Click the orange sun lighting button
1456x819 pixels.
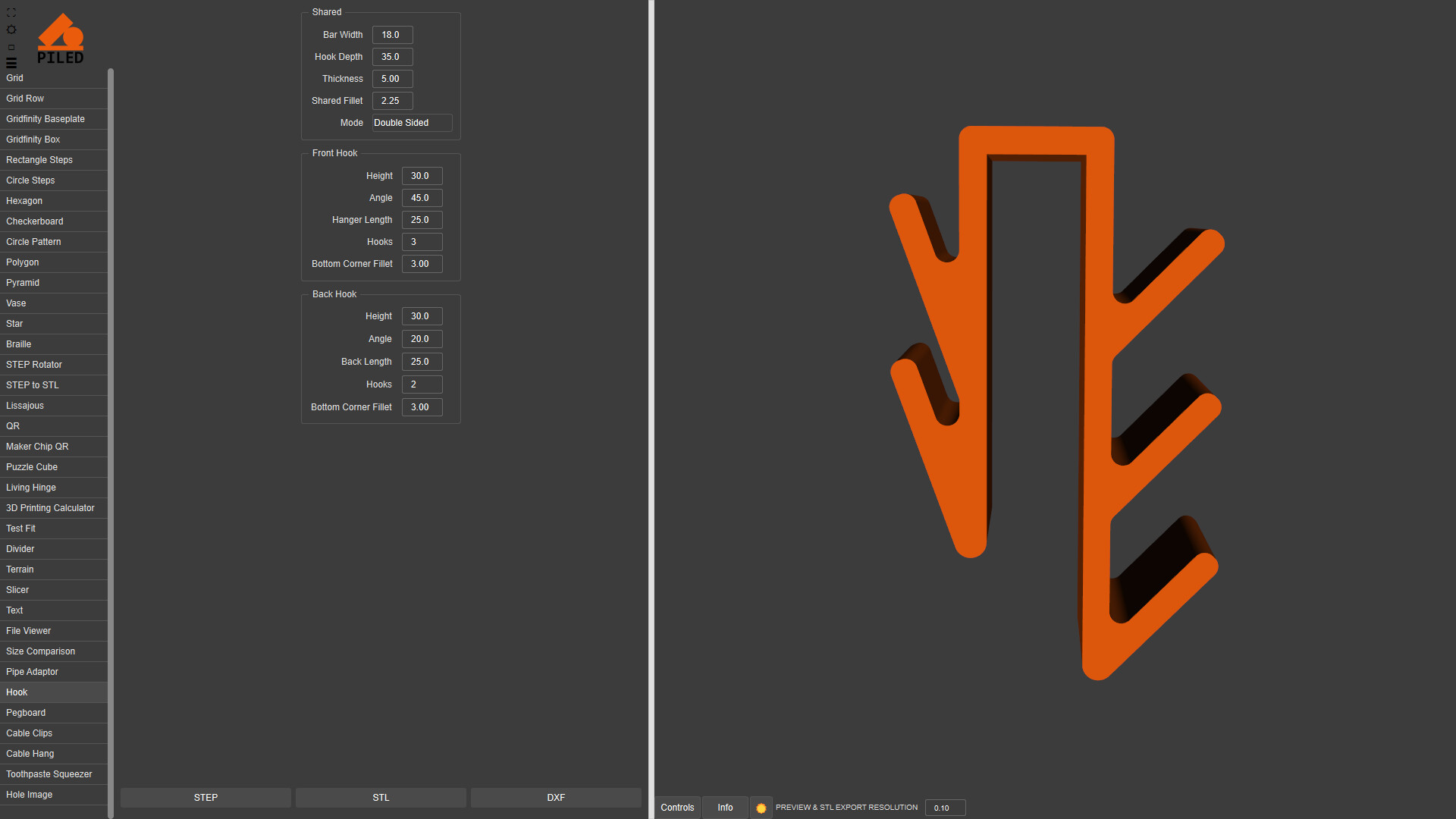[x=761, y=808]
